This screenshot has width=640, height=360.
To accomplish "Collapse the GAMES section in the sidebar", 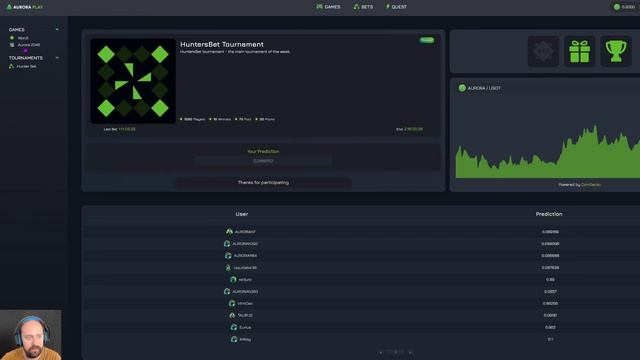I will tap(57, 29).
